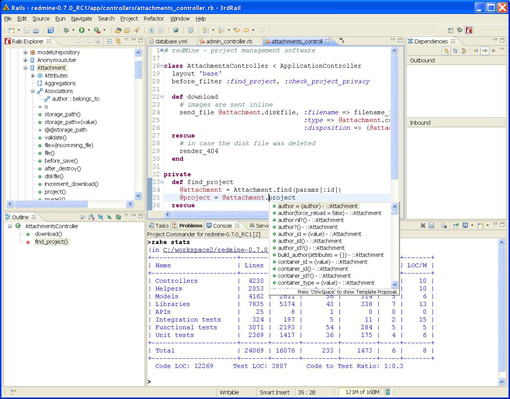Viewport: 510px width, 399px height.
Task: Open the Navigate menu
Action: pyautogui.click(x=81, y=19)
